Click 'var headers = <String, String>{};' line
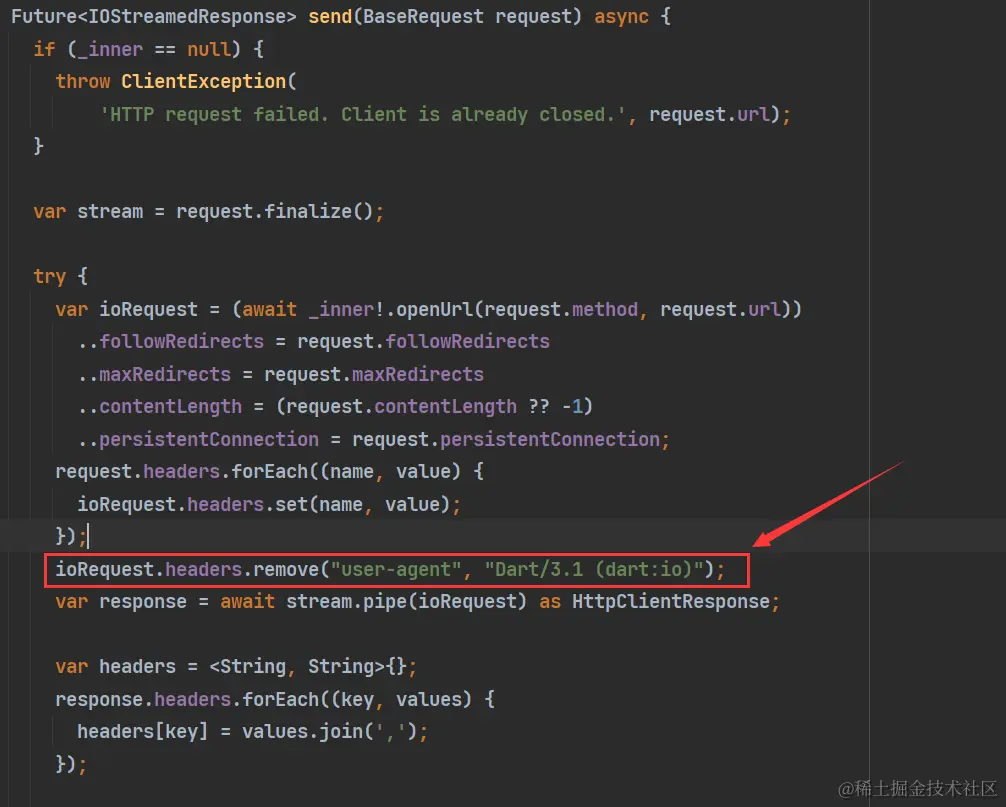Screen dimensions: 1006x807 (236, 667)
